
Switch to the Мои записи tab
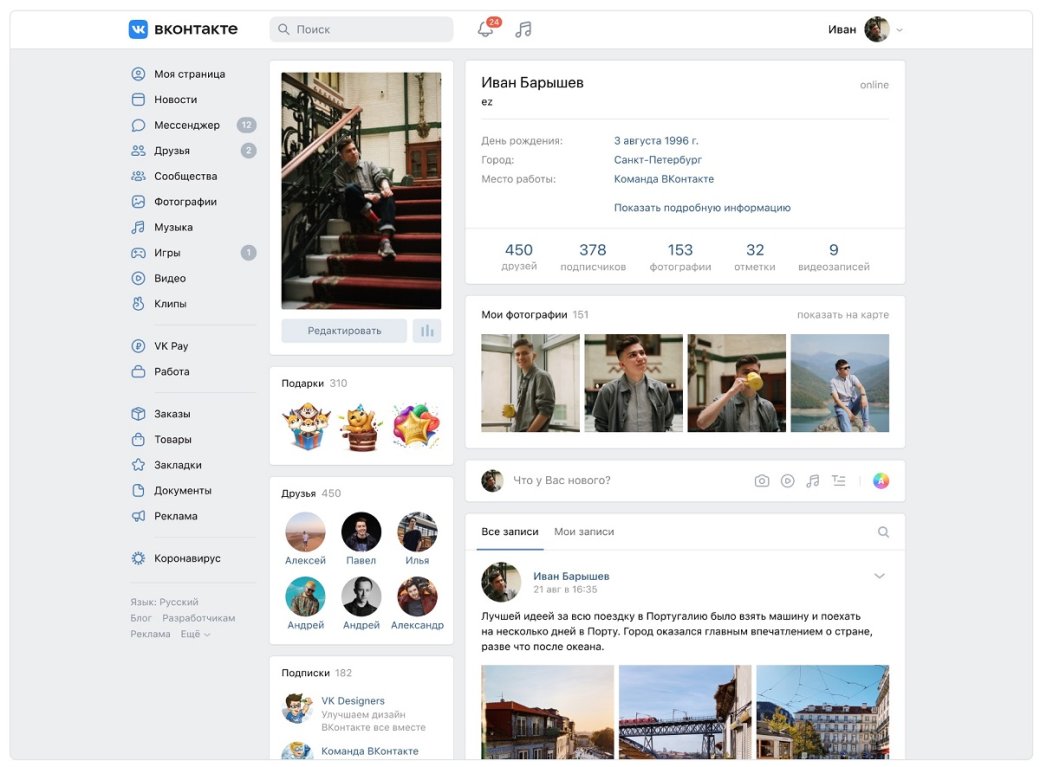coord(584,532)
